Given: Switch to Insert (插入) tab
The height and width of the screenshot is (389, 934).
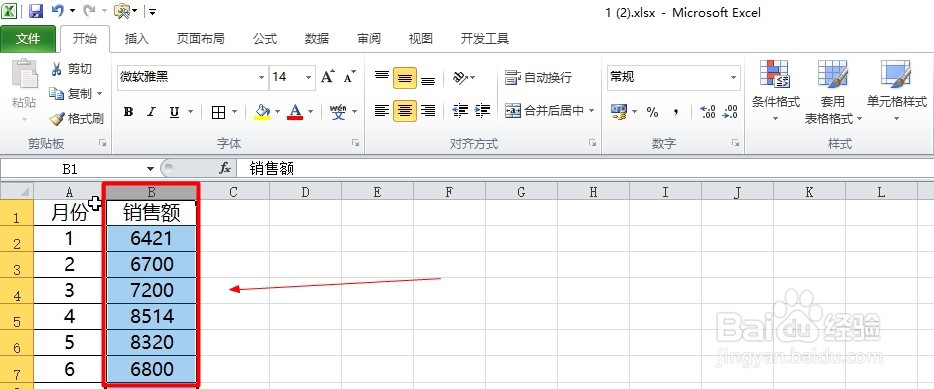Looking at the screenshot, I should click(x=136, y=39).
